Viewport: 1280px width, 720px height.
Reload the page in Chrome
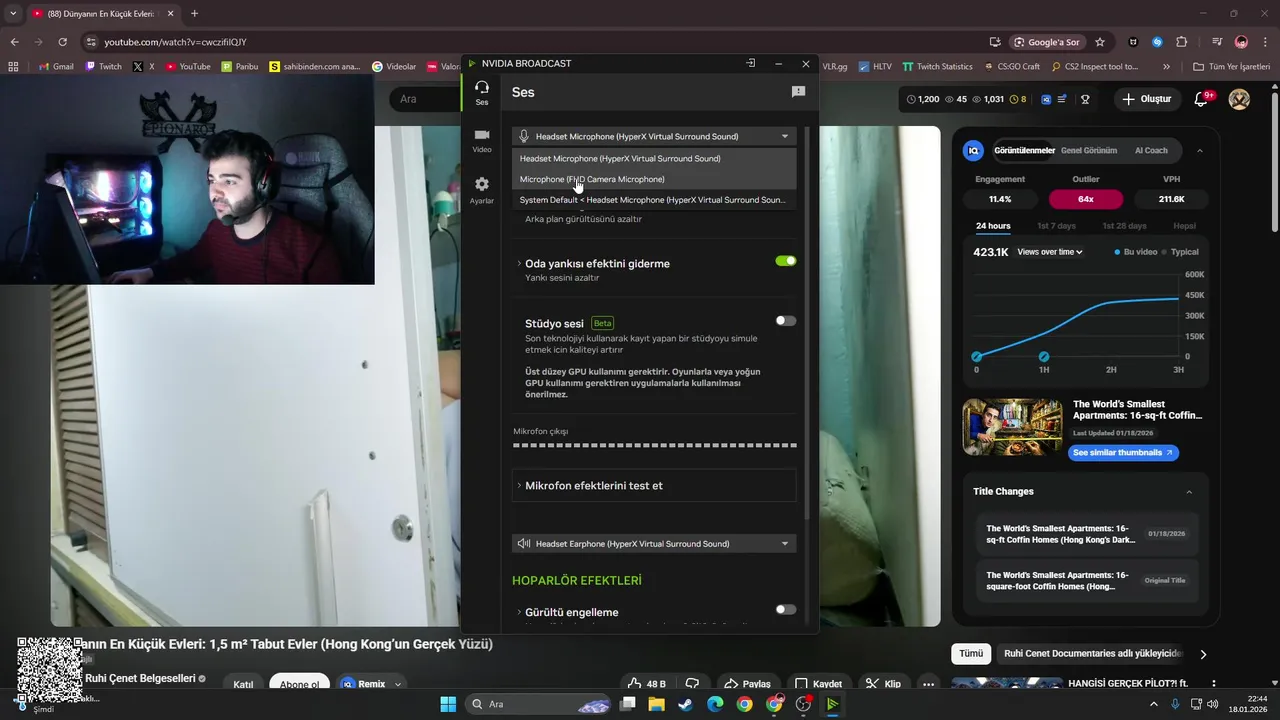pyautogui.click(x=63, y=42)
